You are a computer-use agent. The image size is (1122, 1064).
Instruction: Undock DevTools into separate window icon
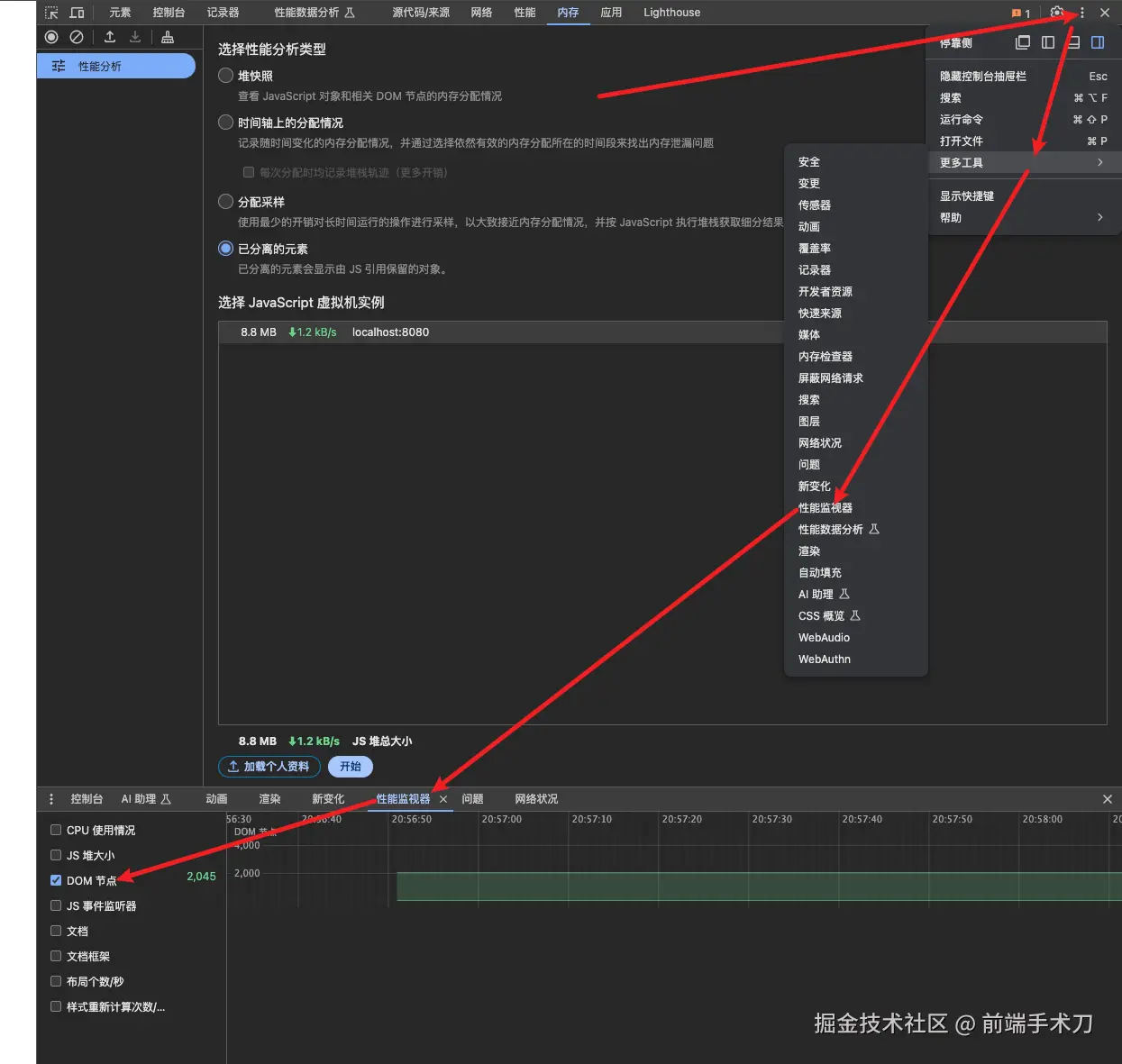[1023, 42]
